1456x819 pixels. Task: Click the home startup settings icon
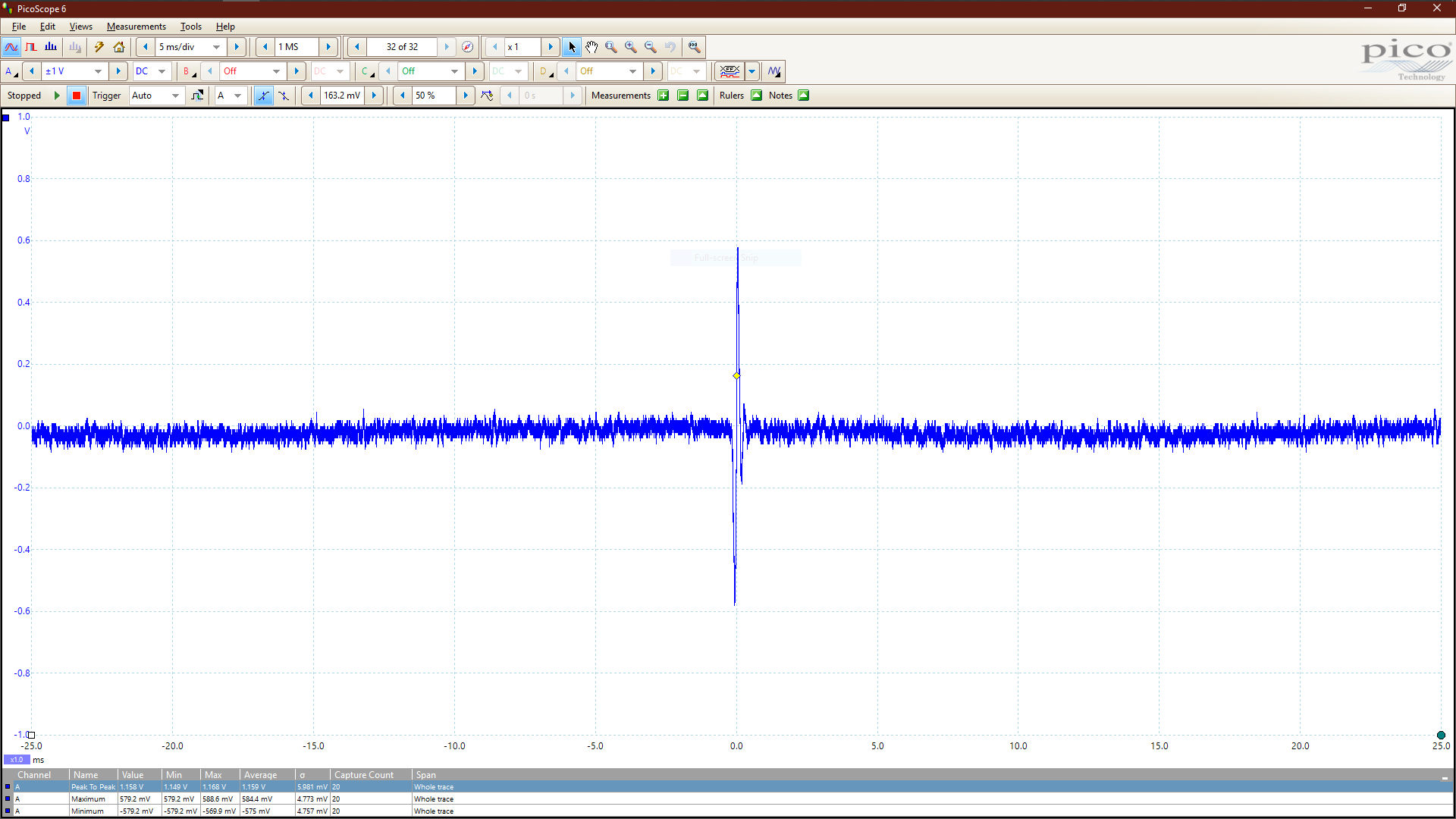[119, 47]
